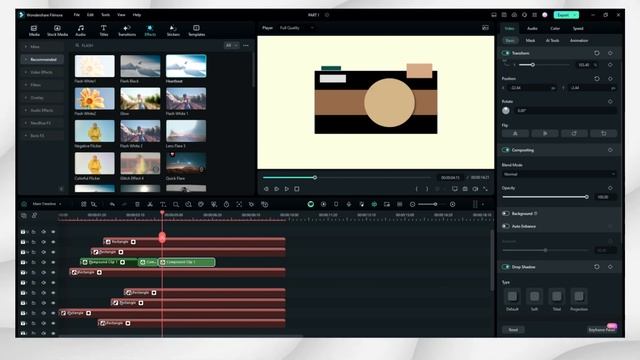
Task: Adjust the Opacity slider
Action: 544,197
